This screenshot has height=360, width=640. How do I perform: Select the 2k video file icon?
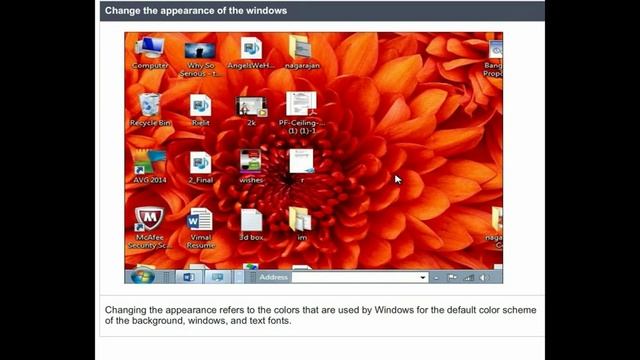[x=251, y=110]
